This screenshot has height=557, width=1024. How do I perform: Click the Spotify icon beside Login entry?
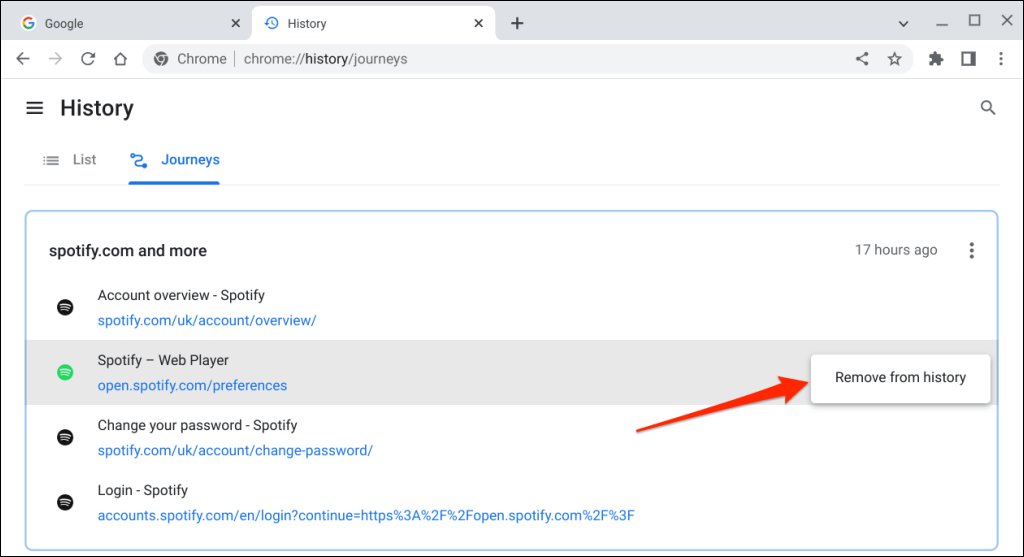[65, 502]
